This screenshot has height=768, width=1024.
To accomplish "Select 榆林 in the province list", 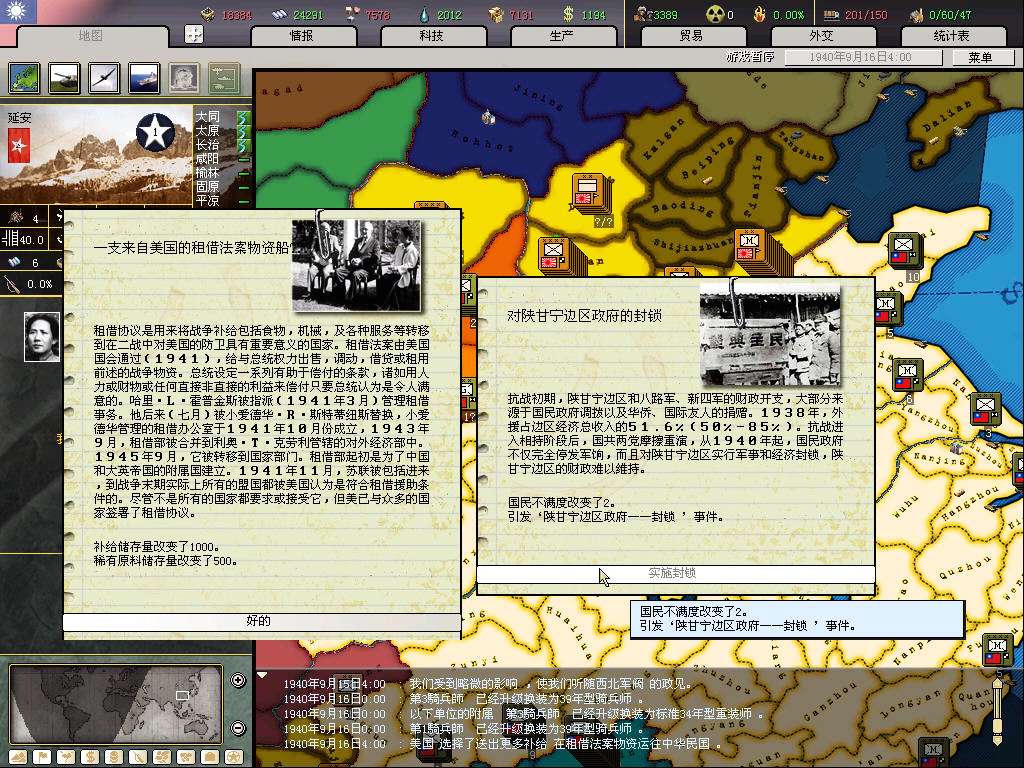I will pos(208,173).
